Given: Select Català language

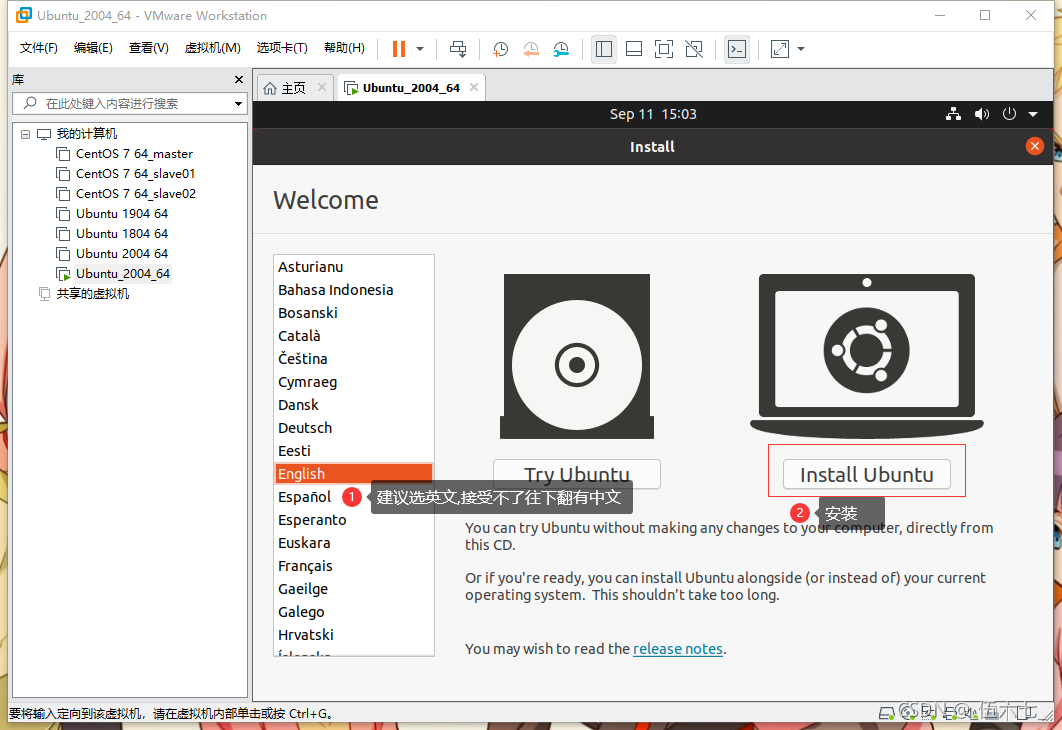Looking at the screenshot, I should tap(354, 336).
